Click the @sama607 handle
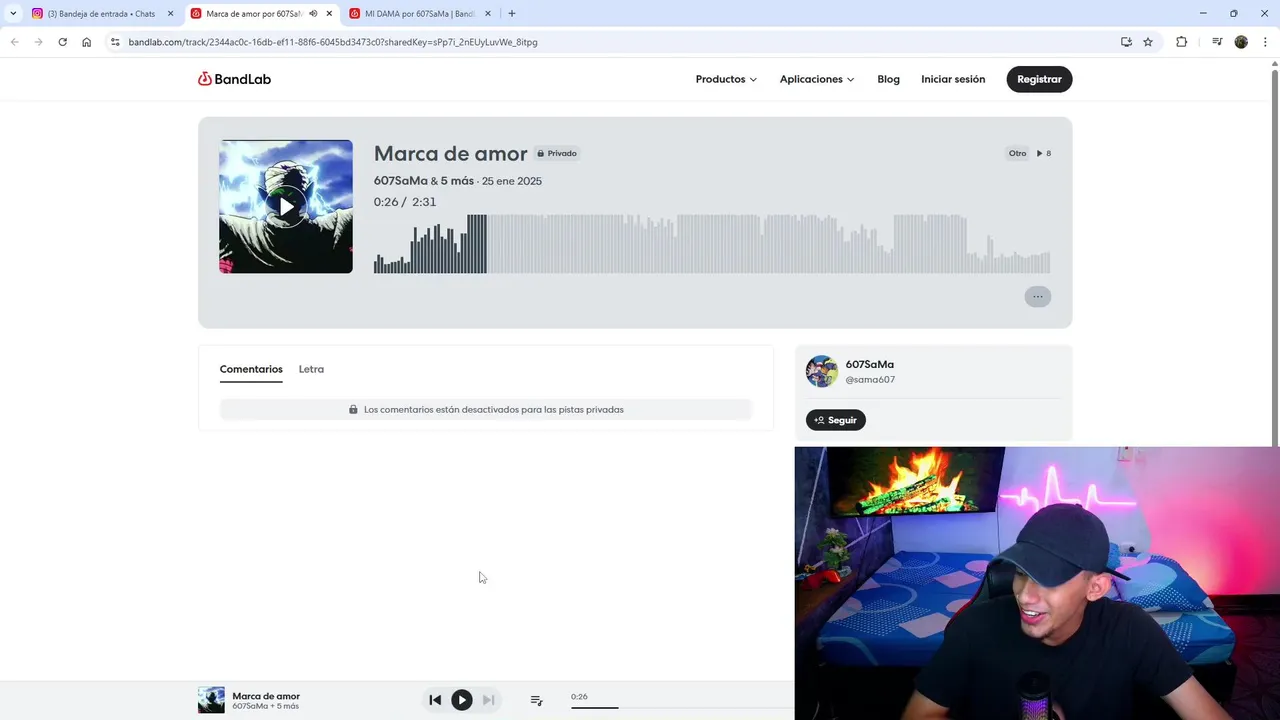The image size is (1280, 720). pyautogui.click(x=870, y=380)
